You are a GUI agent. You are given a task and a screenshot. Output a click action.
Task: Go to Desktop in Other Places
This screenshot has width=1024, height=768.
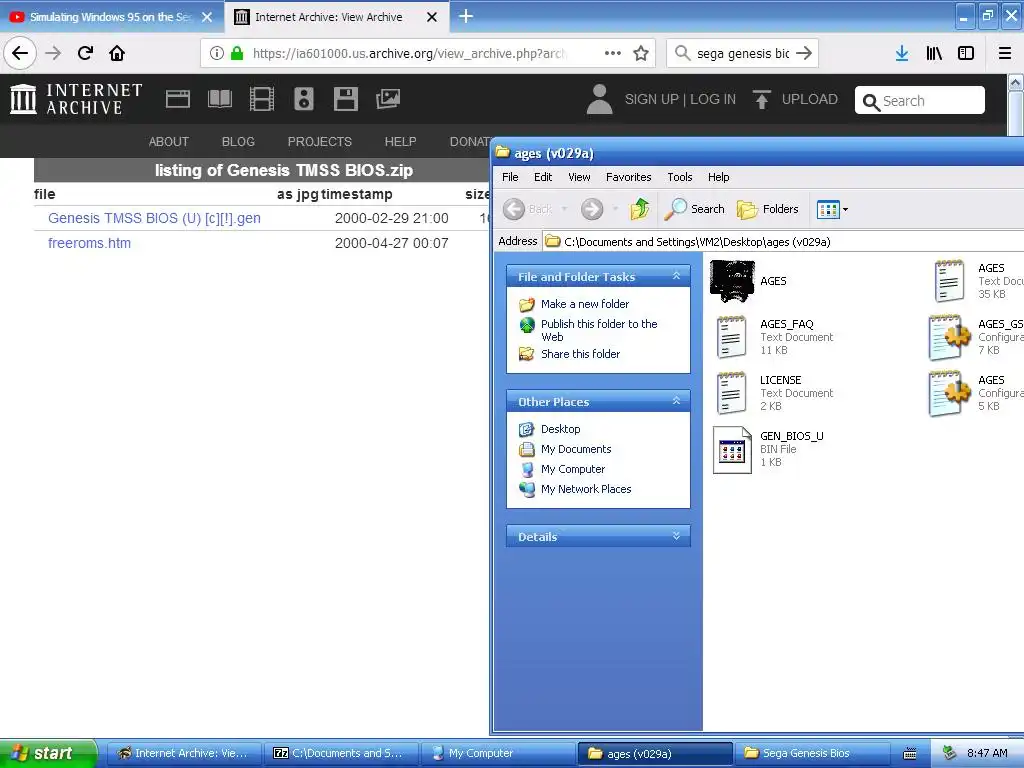coord(560,429)
